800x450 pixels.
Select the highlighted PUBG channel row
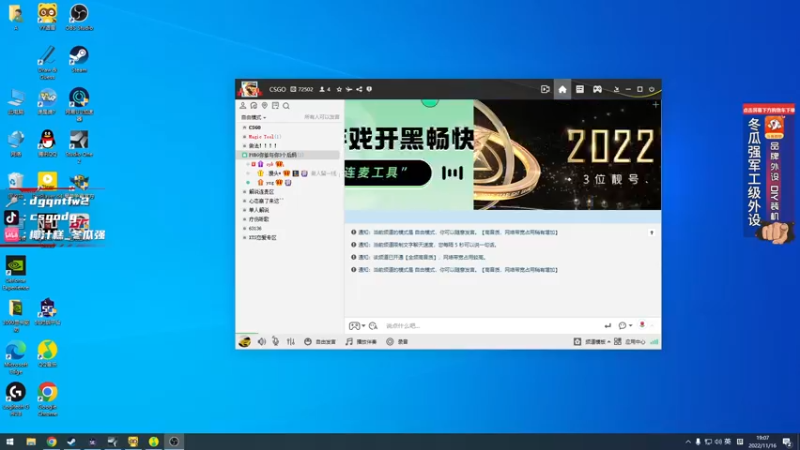point(289,155)
